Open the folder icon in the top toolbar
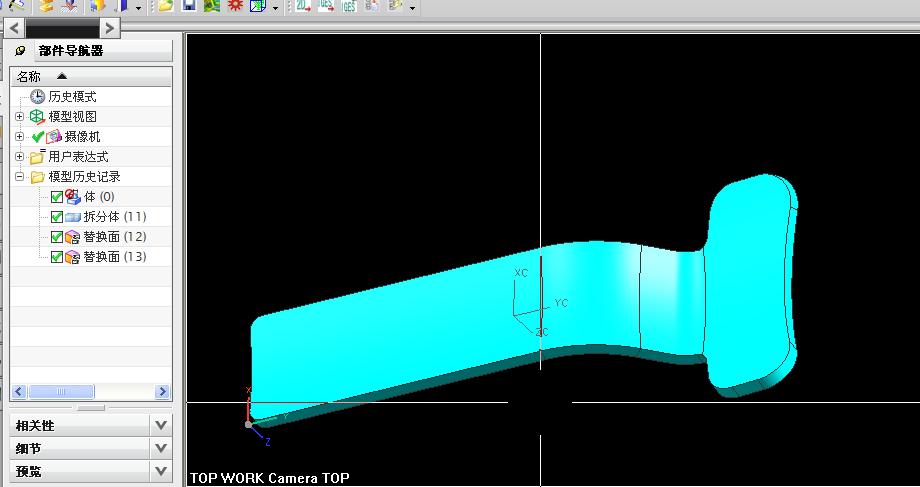The height and width of the screenshot is (487, 920). click(x=165, y=6)
